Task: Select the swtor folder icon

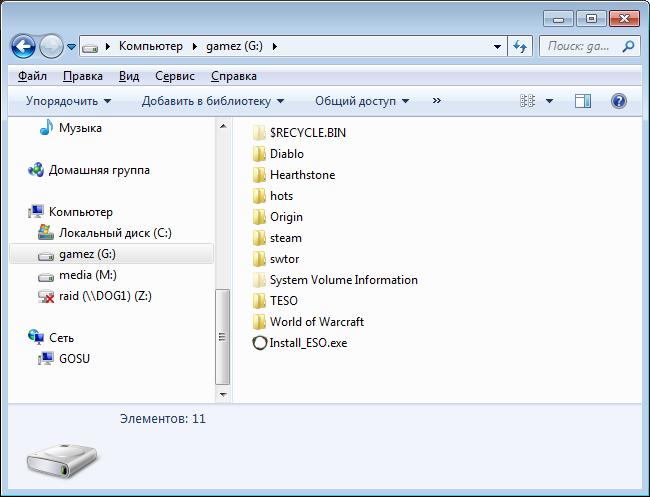Action: (x=259, y=259)
